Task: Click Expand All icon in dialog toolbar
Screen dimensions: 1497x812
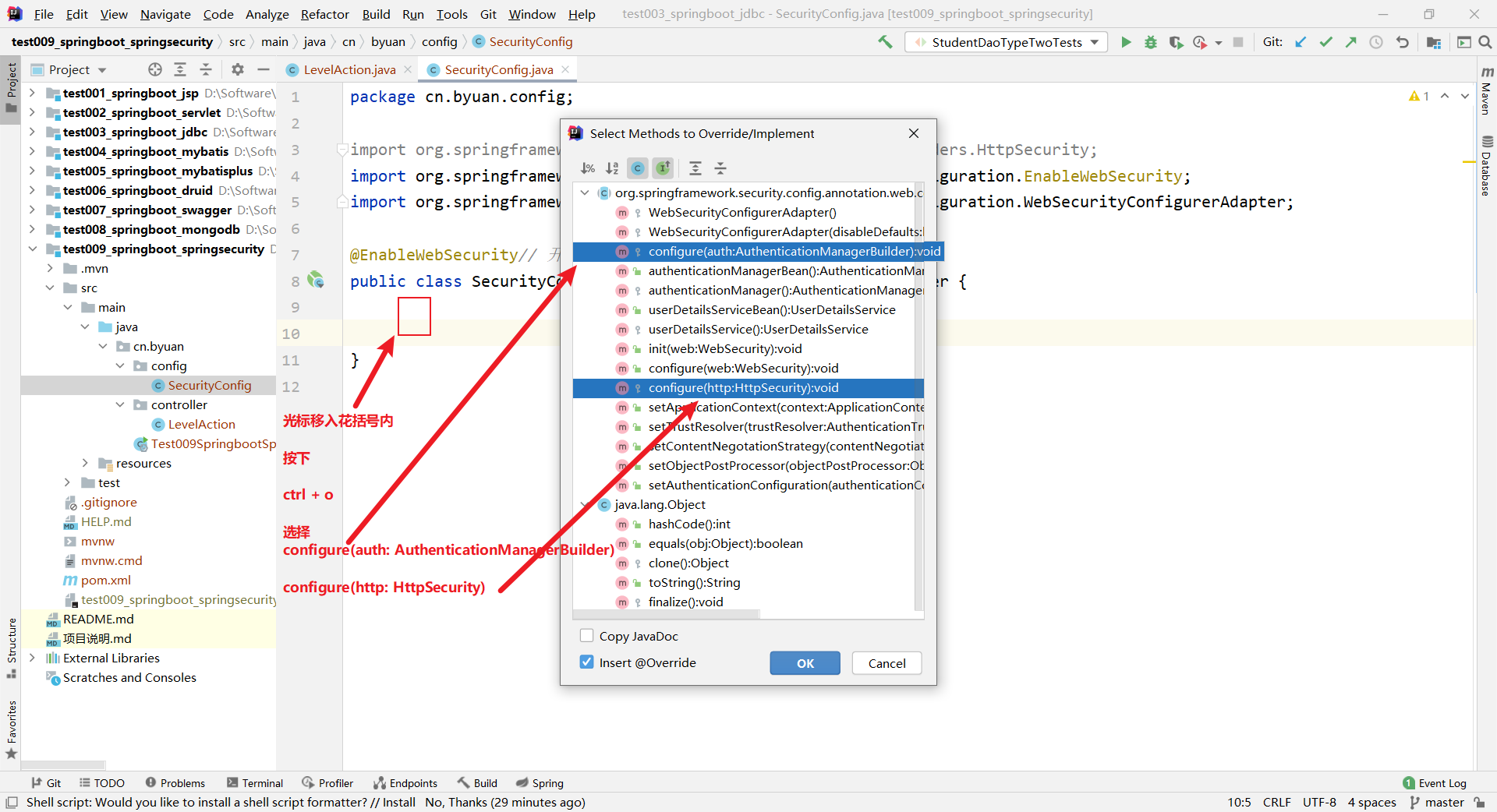Action: pos(695,168)
